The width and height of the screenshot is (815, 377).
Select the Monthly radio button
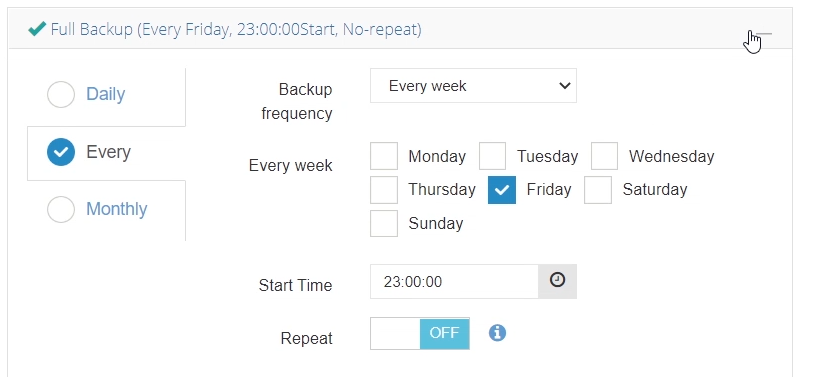point(61,209)
